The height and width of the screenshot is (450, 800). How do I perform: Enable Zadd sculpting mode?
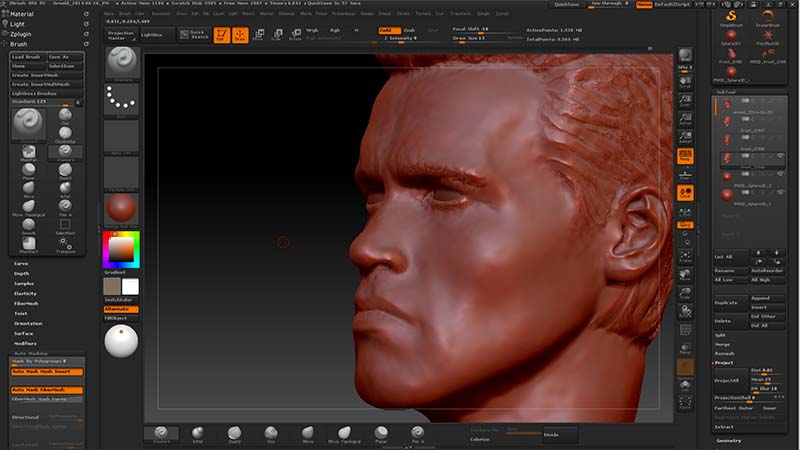[x=389, y=30]
